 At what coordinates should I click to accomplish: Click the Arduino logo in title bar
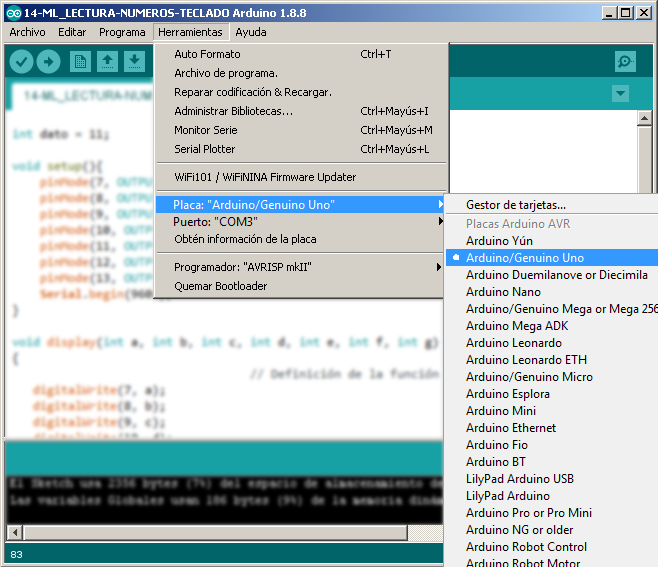13,13
